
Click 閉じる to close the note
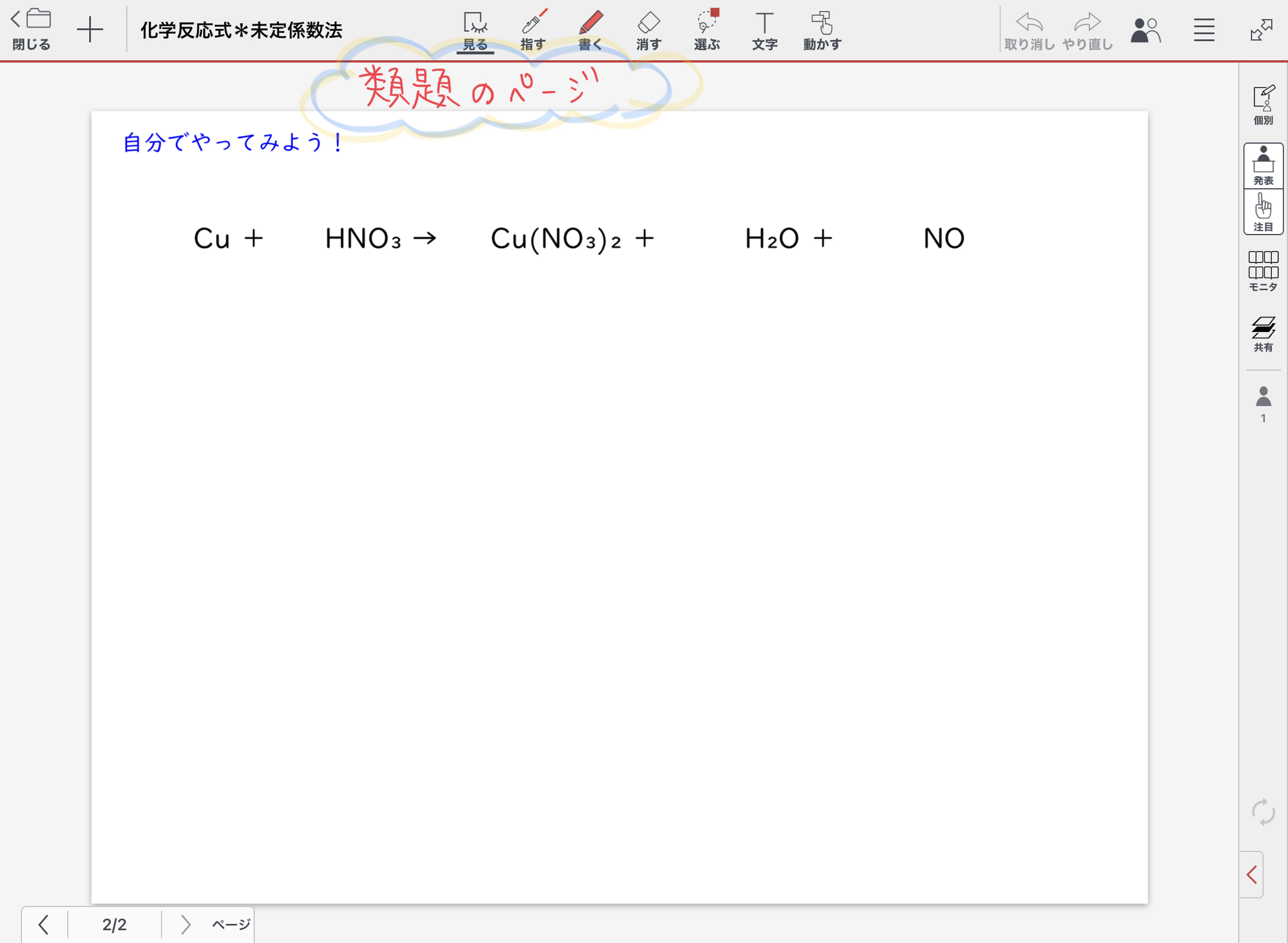point(31,29)
